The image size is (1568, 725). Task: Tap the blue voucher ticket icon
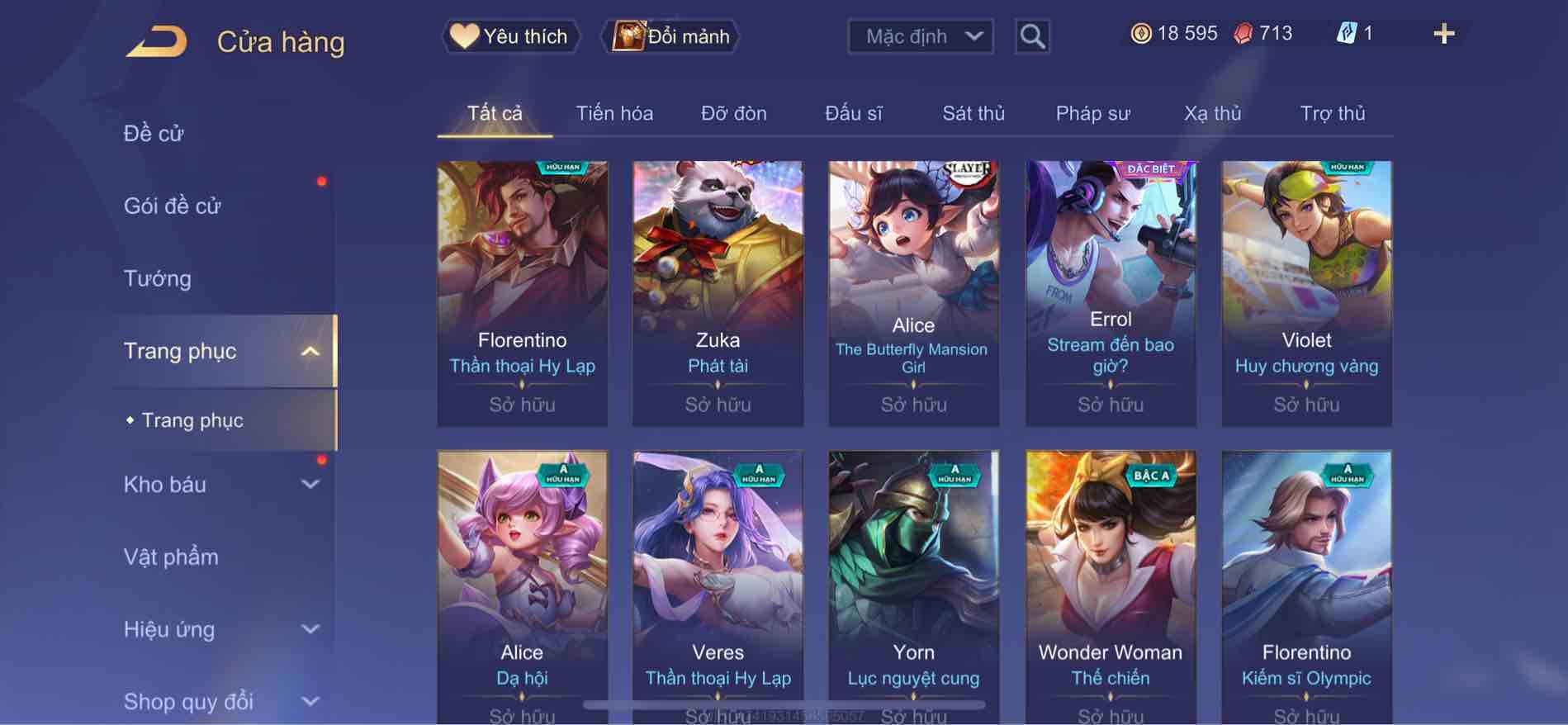(x=1347, y=34)
